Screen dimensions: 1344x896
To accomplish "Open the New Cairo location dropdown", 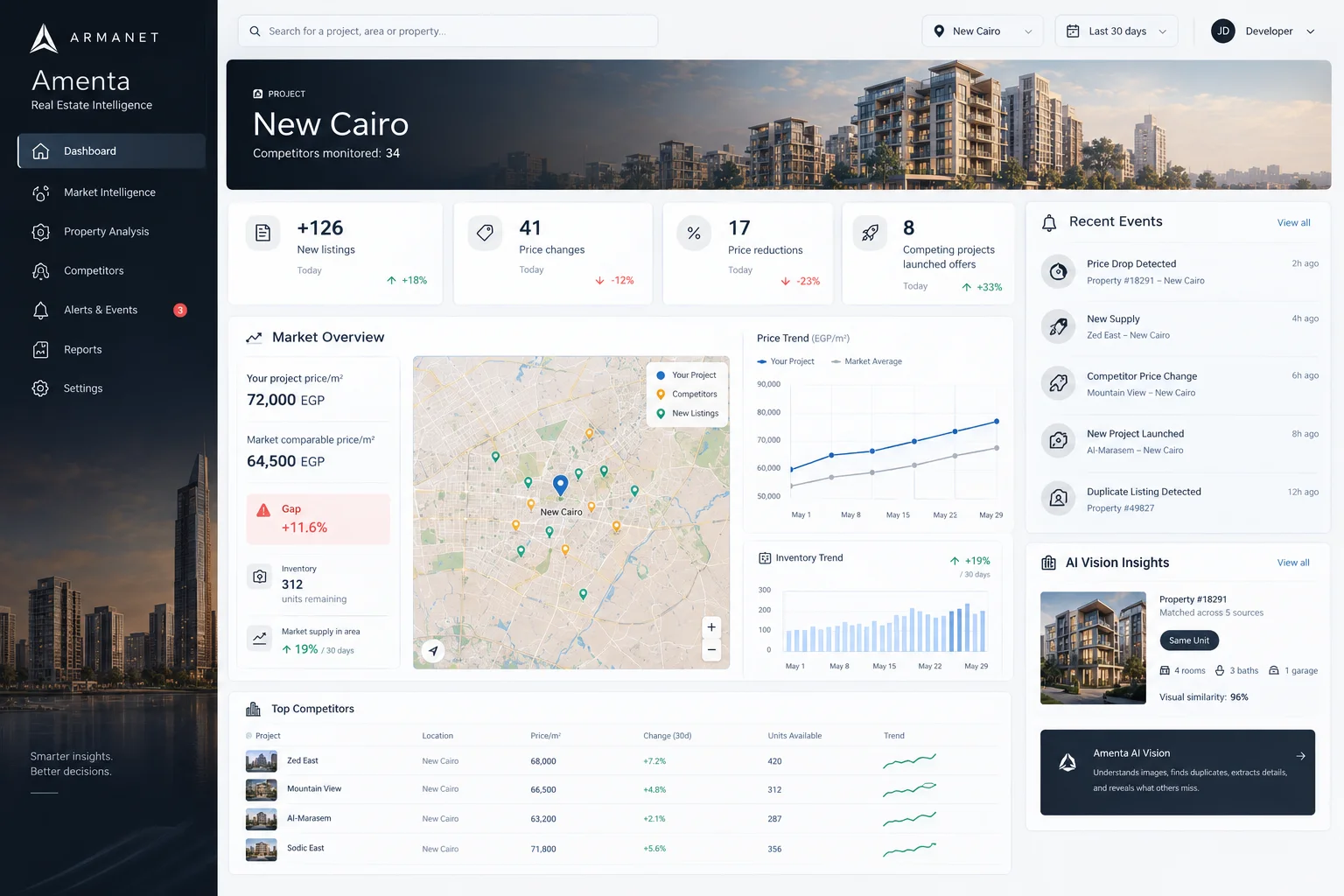I will [x=983, y=31].
